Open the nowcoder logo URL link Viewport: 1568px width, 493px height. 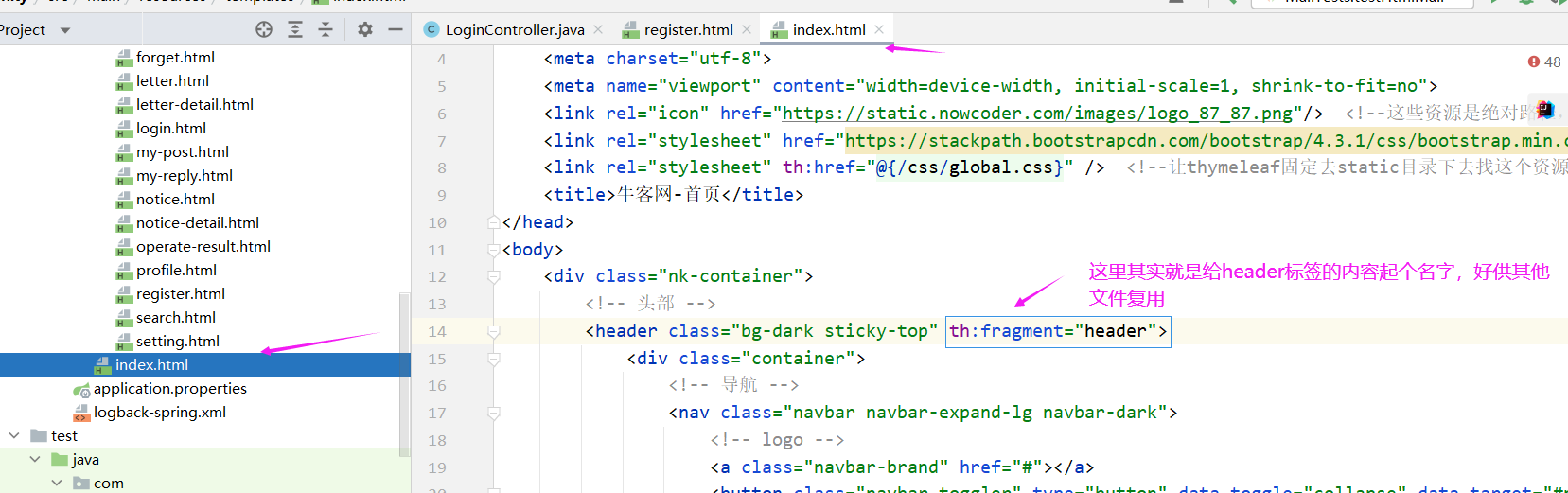[1037, 114]
